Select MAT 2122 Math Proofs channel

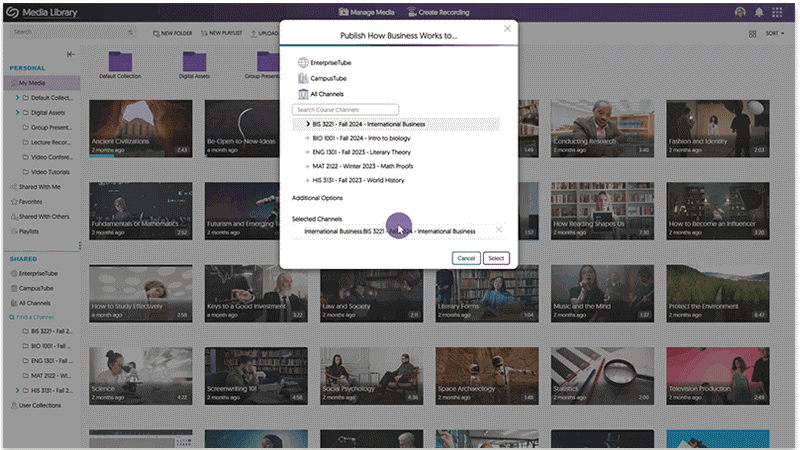point(363,166)
